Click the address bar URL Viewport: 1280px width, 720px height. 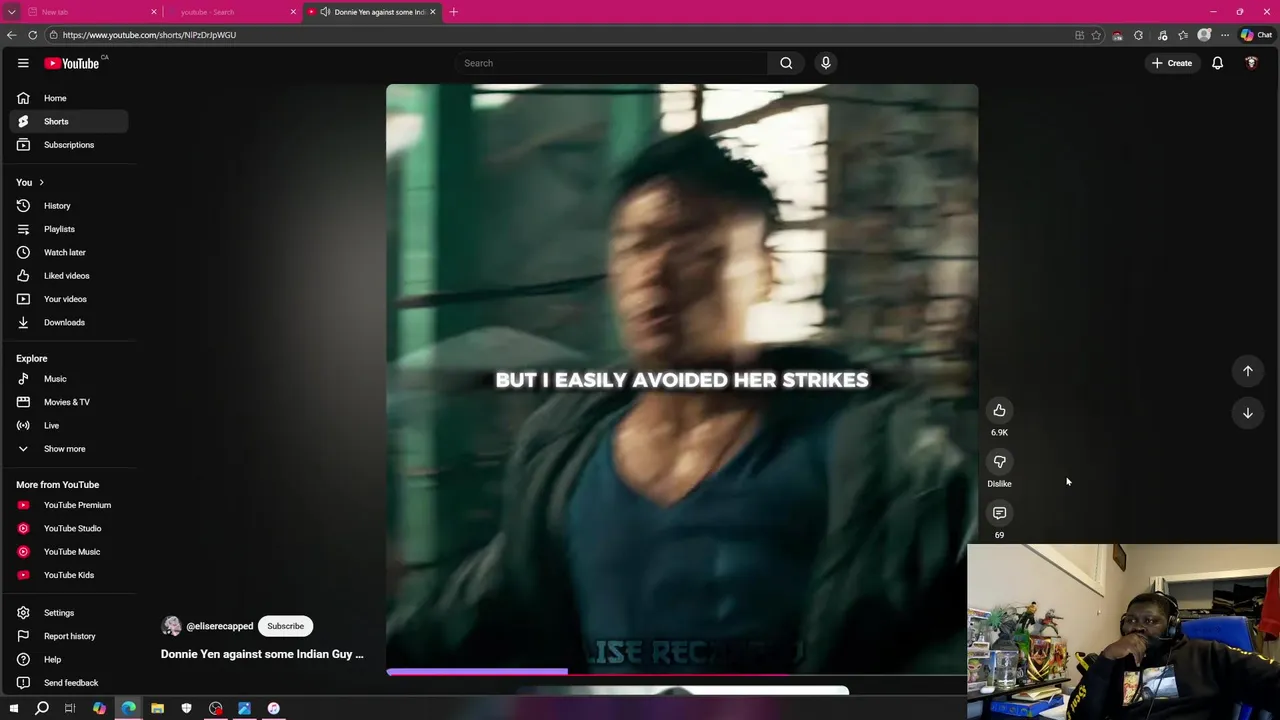pyautogui.click(x=149, y=35)
